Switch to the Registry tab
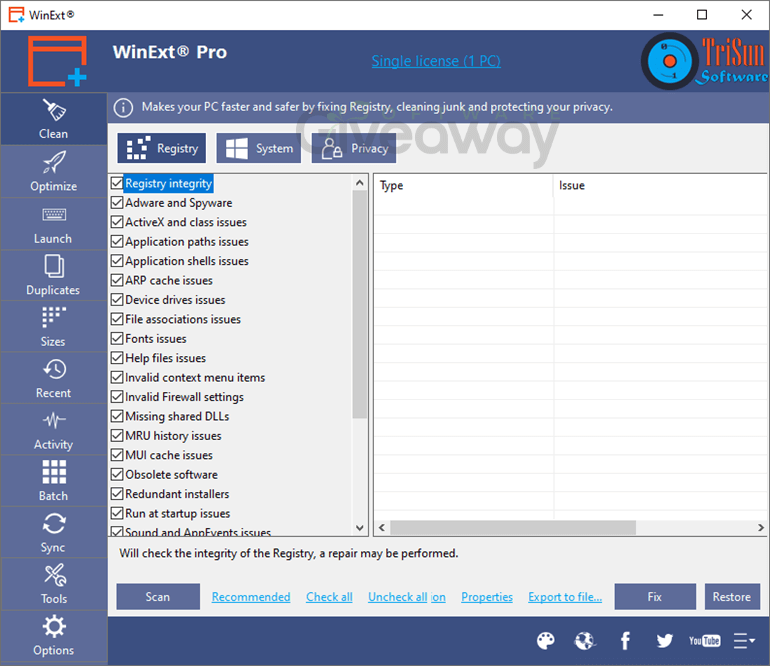The width and height of the screenshot is (770, 666). pyautogui.click(x=162, y=148)
